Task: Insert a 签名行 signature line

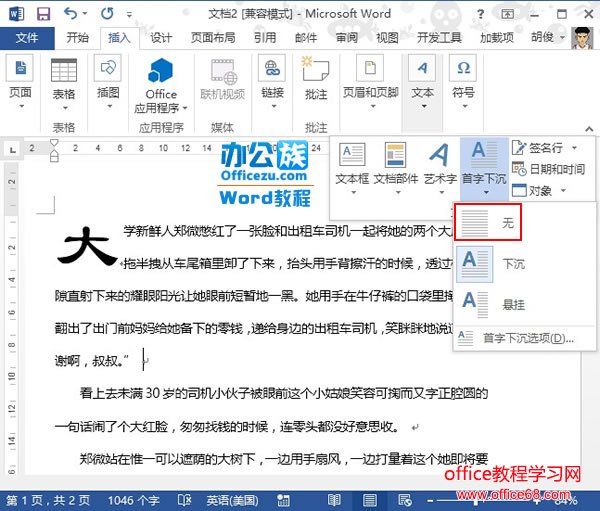Action: click(x=537, y=147)
